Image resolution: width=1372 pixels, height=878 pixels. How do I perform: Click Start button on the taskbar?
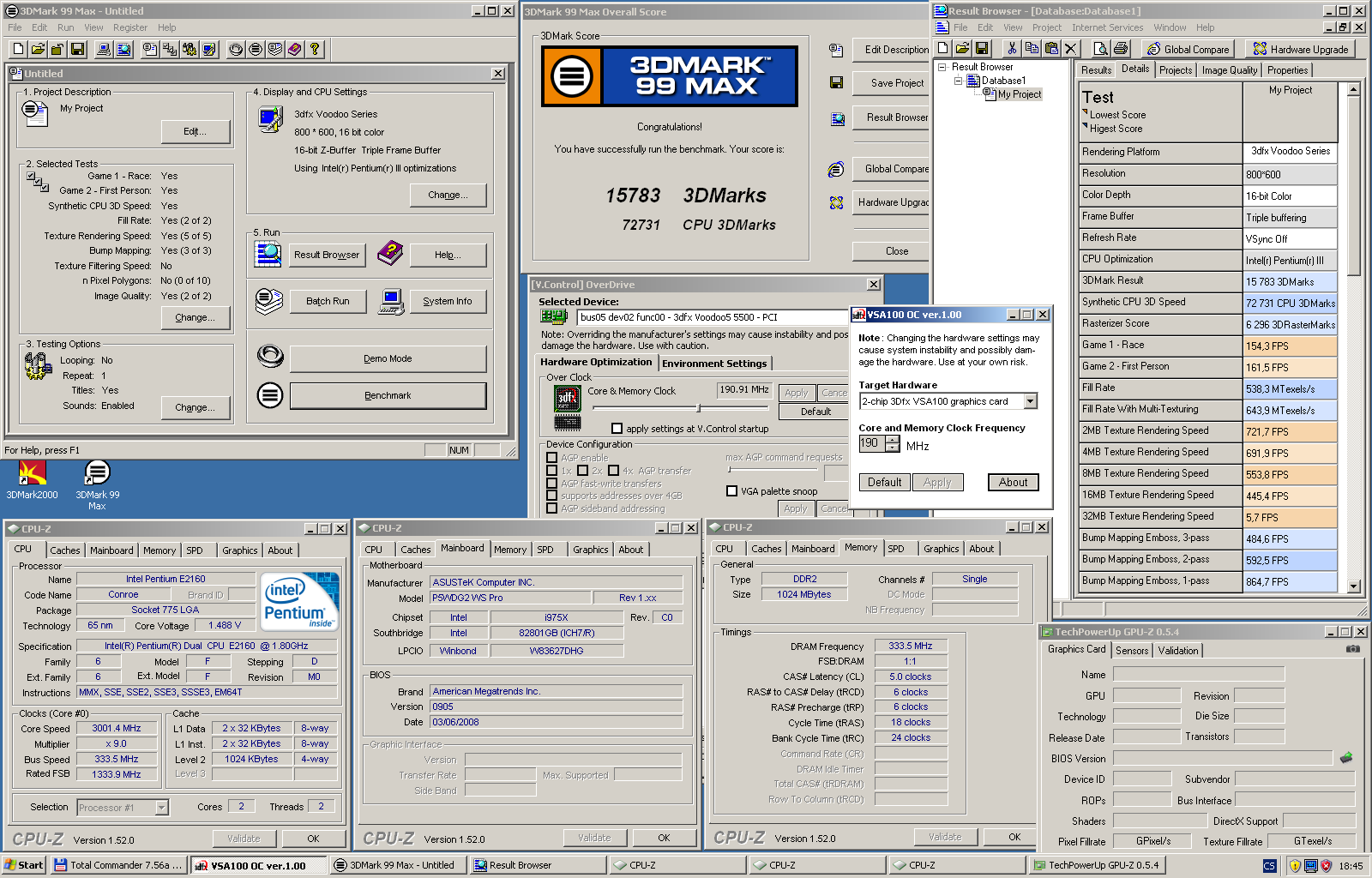pyautogui.click(x=24, y=865)
